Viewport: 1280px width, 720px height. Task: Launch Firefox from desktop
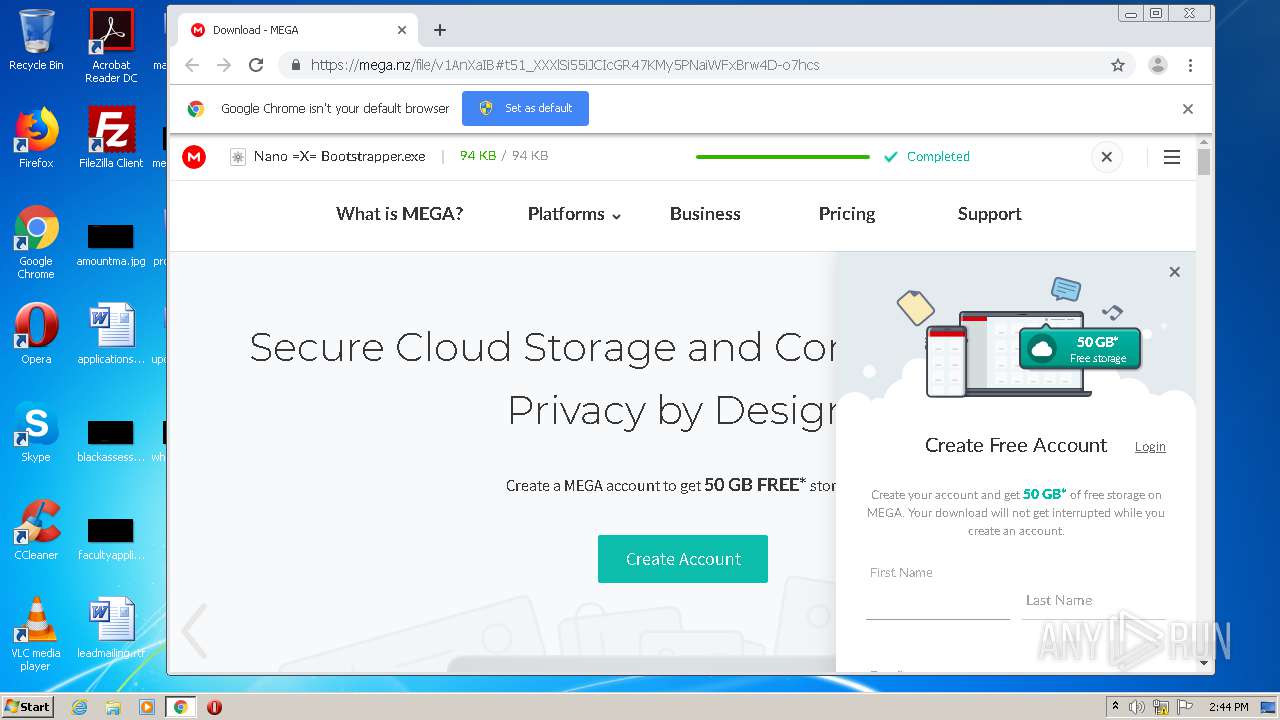[36, 138]
